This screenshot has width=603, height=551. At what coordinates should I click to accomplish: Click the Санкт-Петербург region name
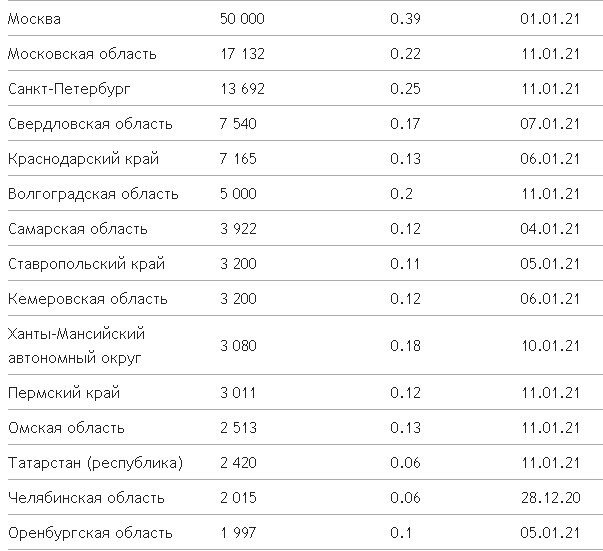coord(69,89)
